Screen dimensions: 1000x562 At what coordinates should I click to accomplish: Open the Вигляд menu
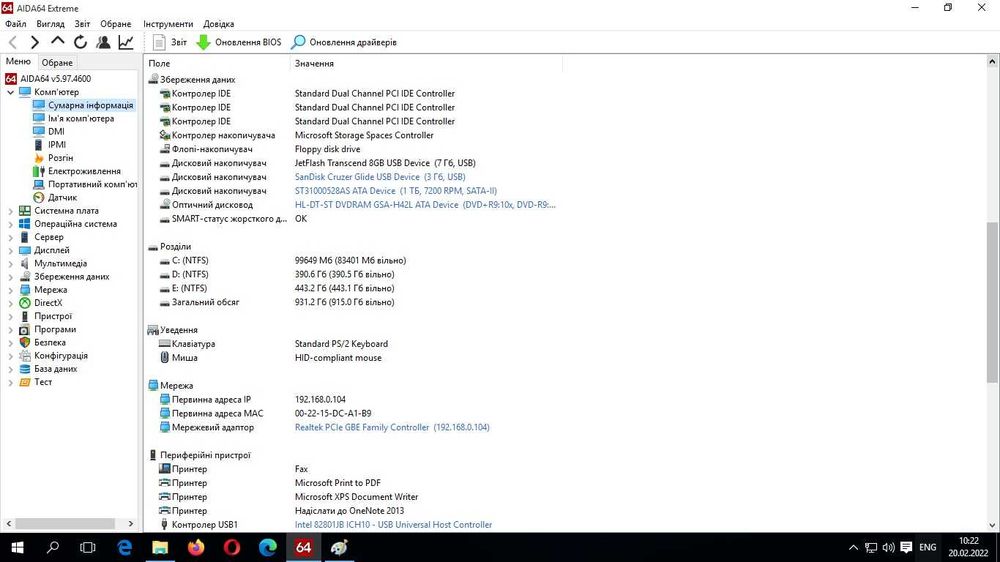(50, 24)
